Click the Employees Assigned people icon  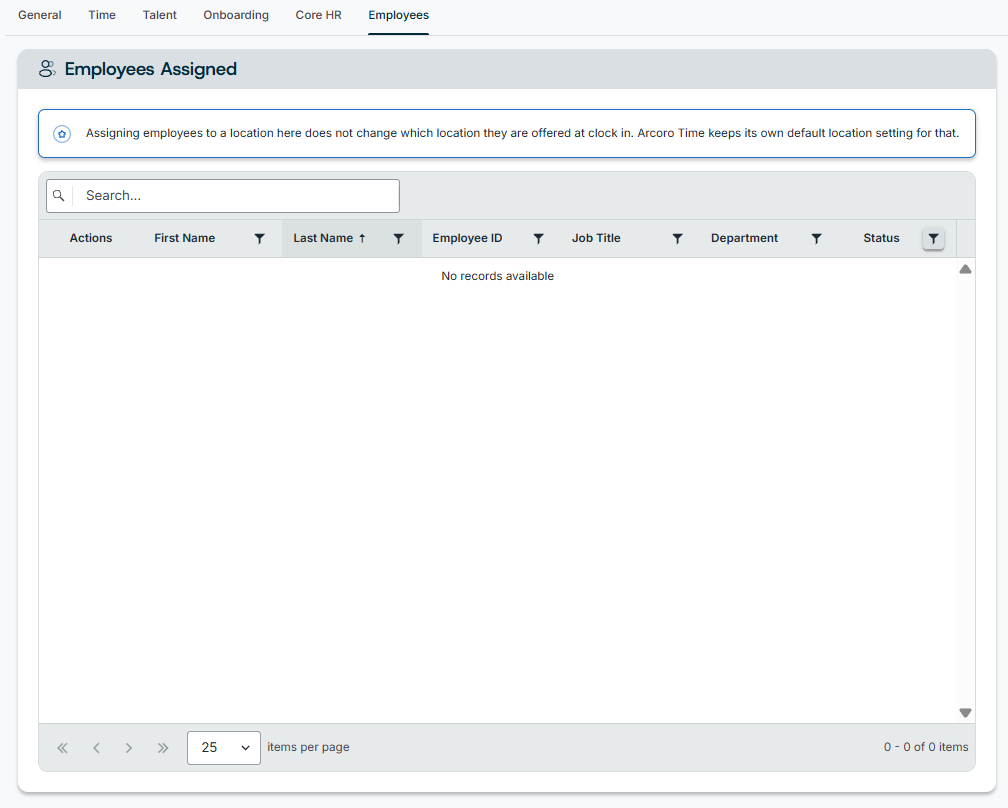click(47, 69)
